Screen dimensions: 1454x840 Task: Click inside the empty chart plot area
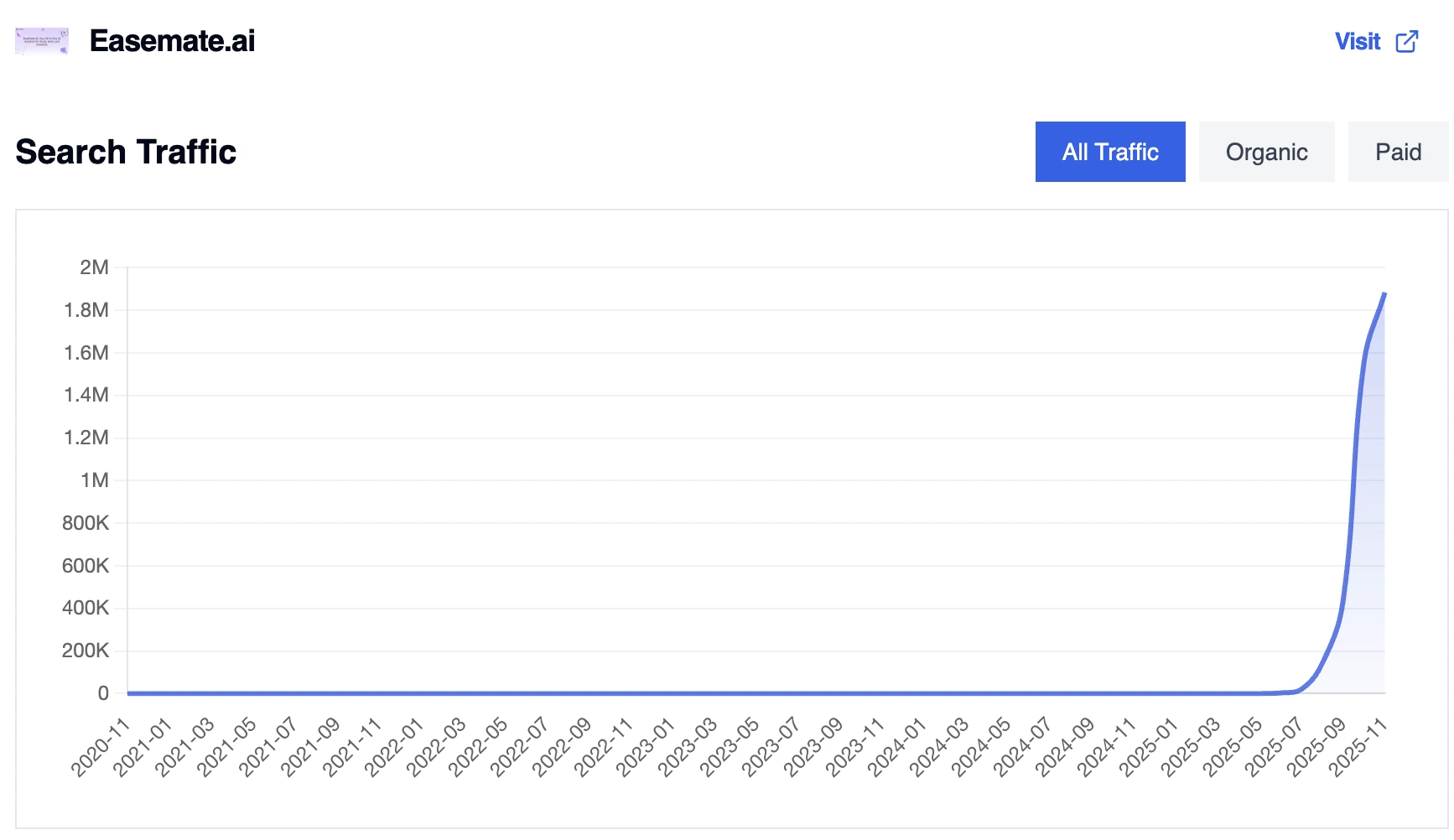[x=671, y=461]
